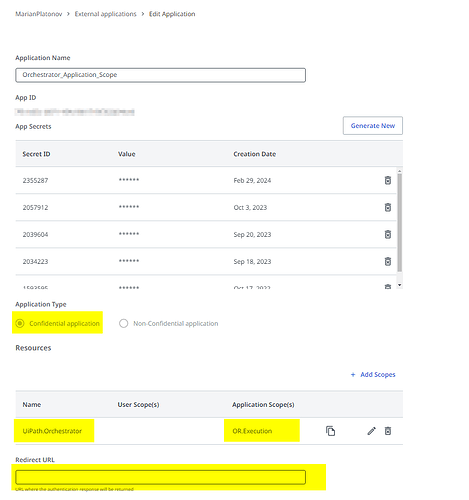The height and width of the screenshot is (500, 469).
Task: Open the External applications breadcrumb
Action: [106, 14]
